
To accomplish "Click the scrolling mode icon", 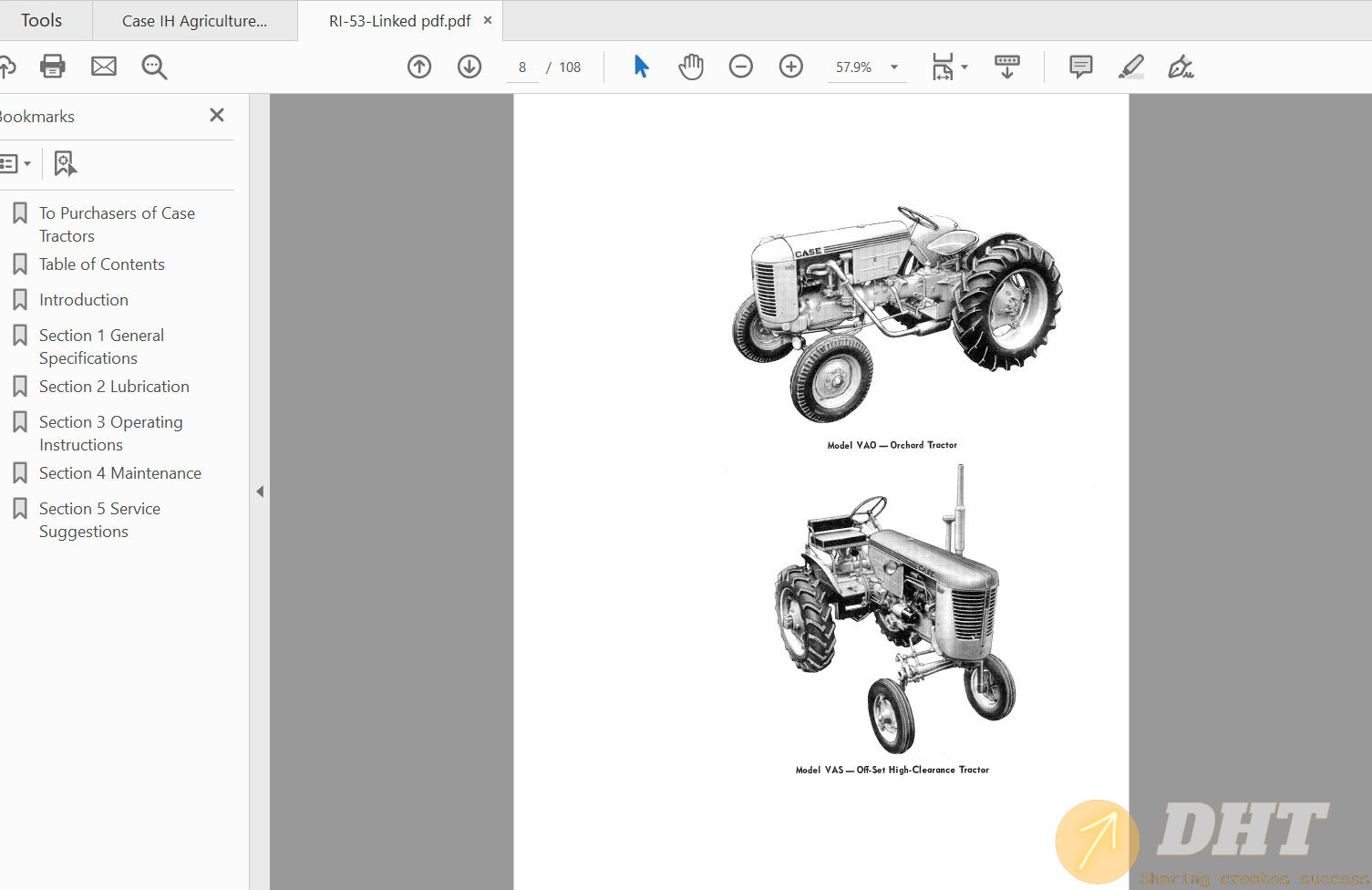I will [x=1007, y=67].
